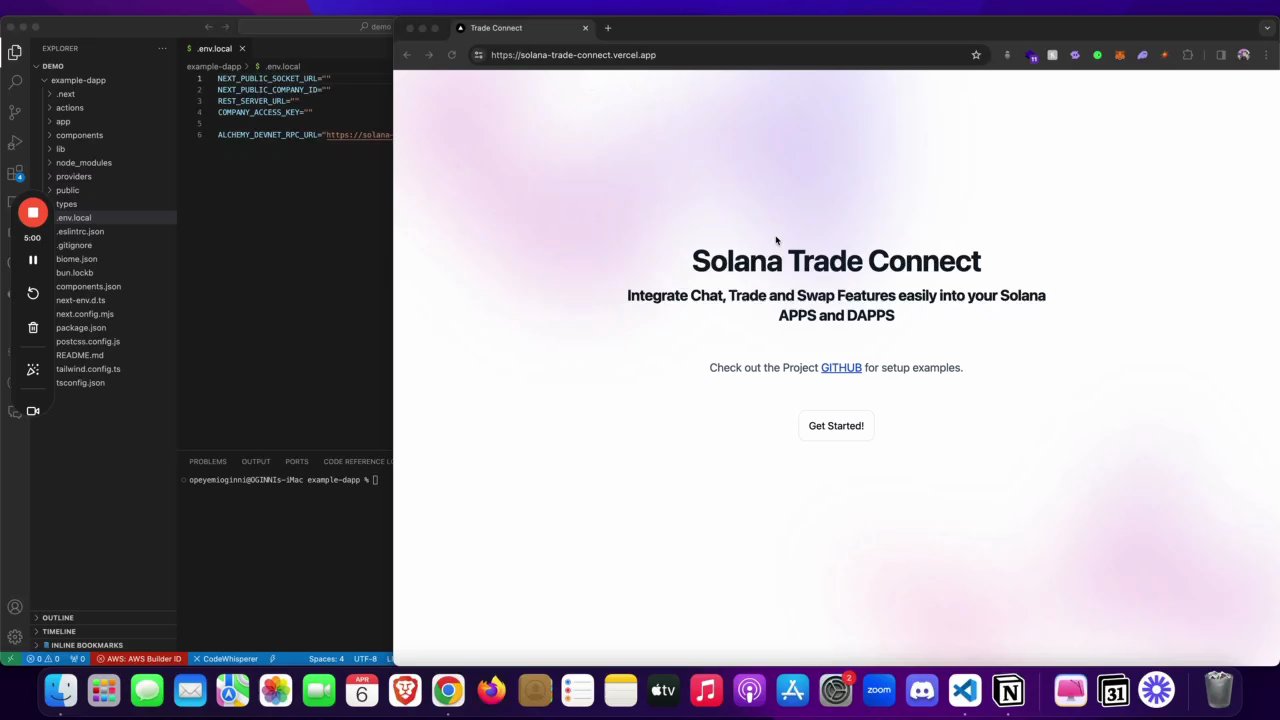Open Explorer more actions (three dots)
The height and width of the screenshot is (720, 1280).
[162, 48]
